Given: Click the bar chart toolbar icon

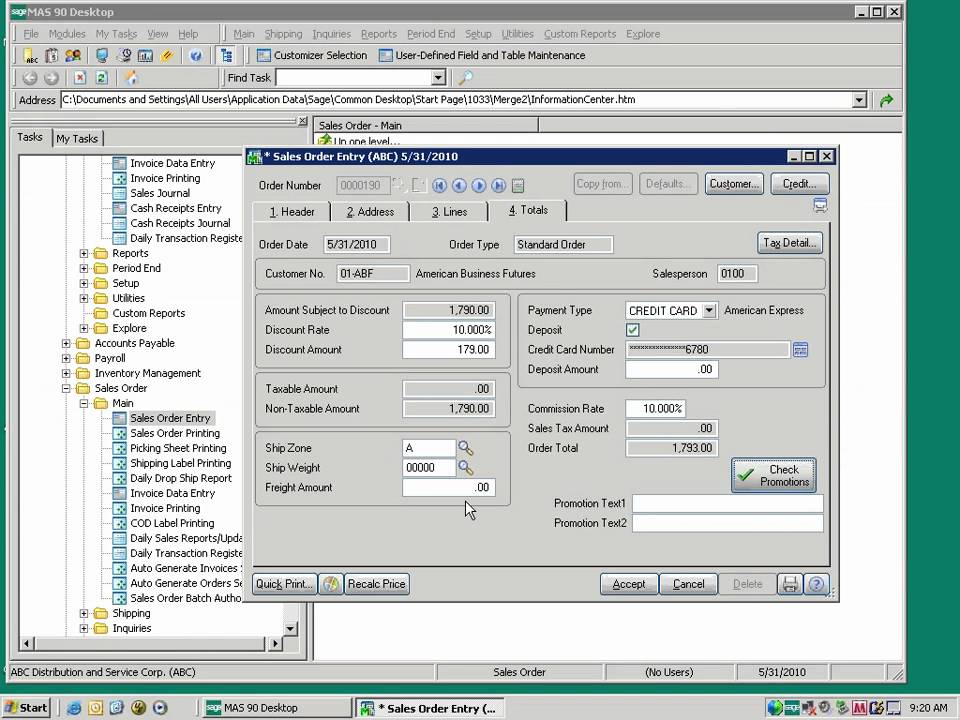Looking at the screenshot, I should tap(145, 56).
